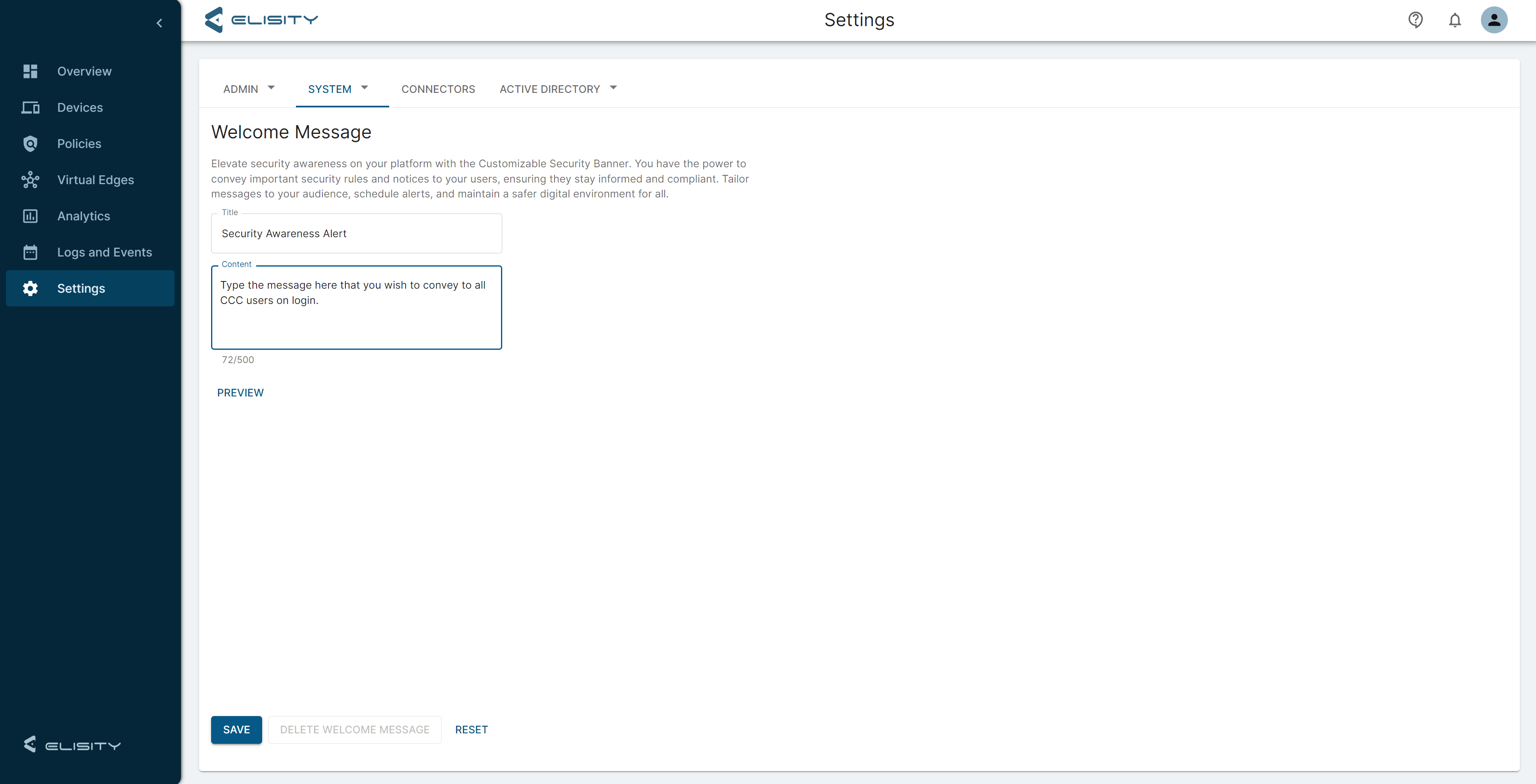1536x784 pixels.
Task: Expand the ACTIVE DIRECTORY dropdown arrow
Action: 613,88
